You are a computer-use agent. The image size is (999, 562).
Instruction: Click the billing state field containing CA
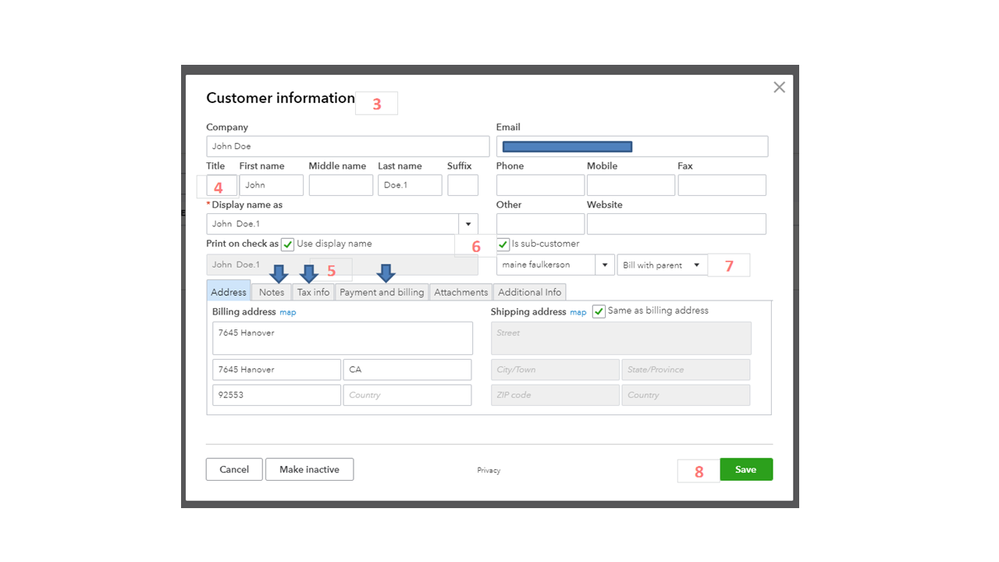[408, 370]
